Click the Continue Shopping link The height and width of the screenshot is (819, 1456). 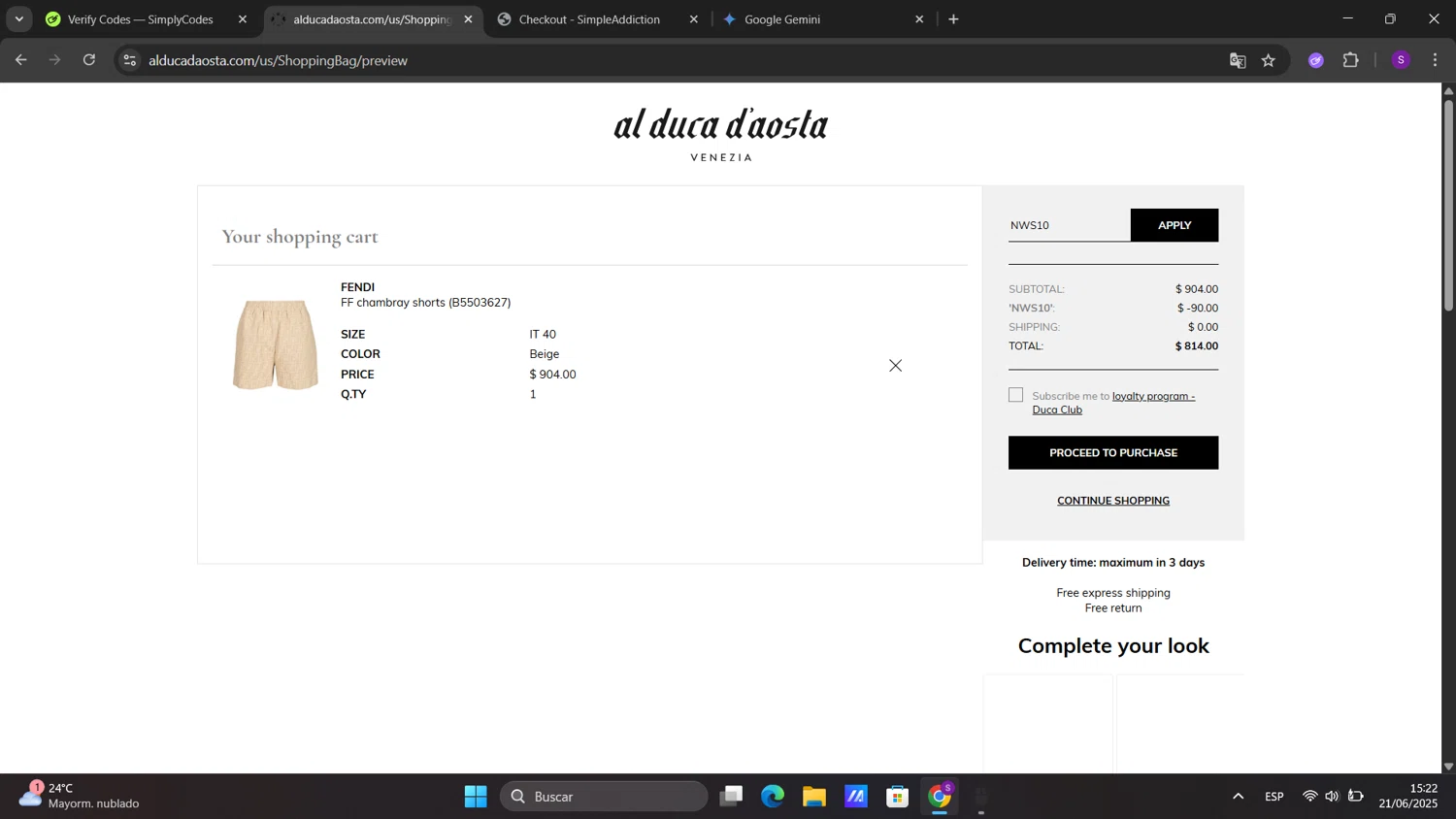tap(1113, 501)
